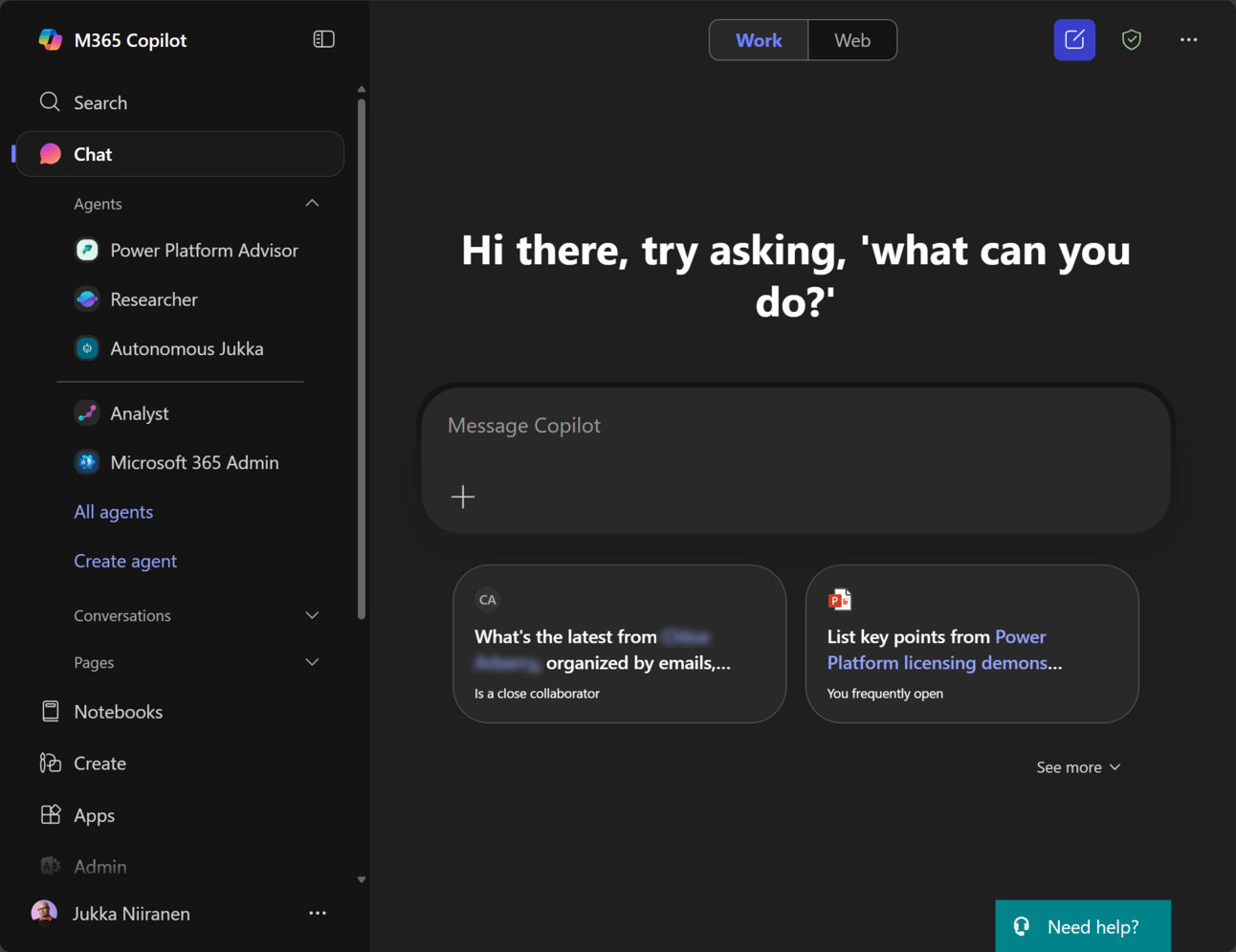
Task: Click the Create agent link
Action: (x=125, y=561)
